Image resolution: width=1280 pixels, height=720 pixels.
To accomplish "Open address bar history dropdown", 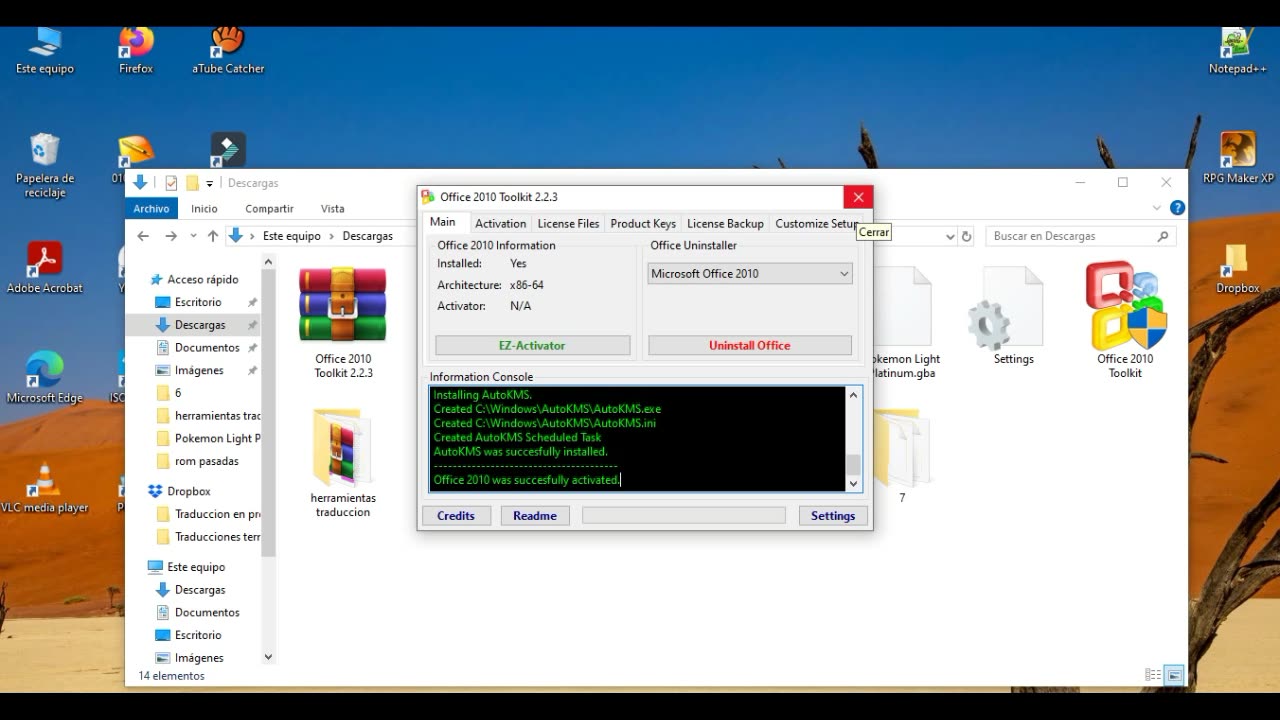I will 950,236.
